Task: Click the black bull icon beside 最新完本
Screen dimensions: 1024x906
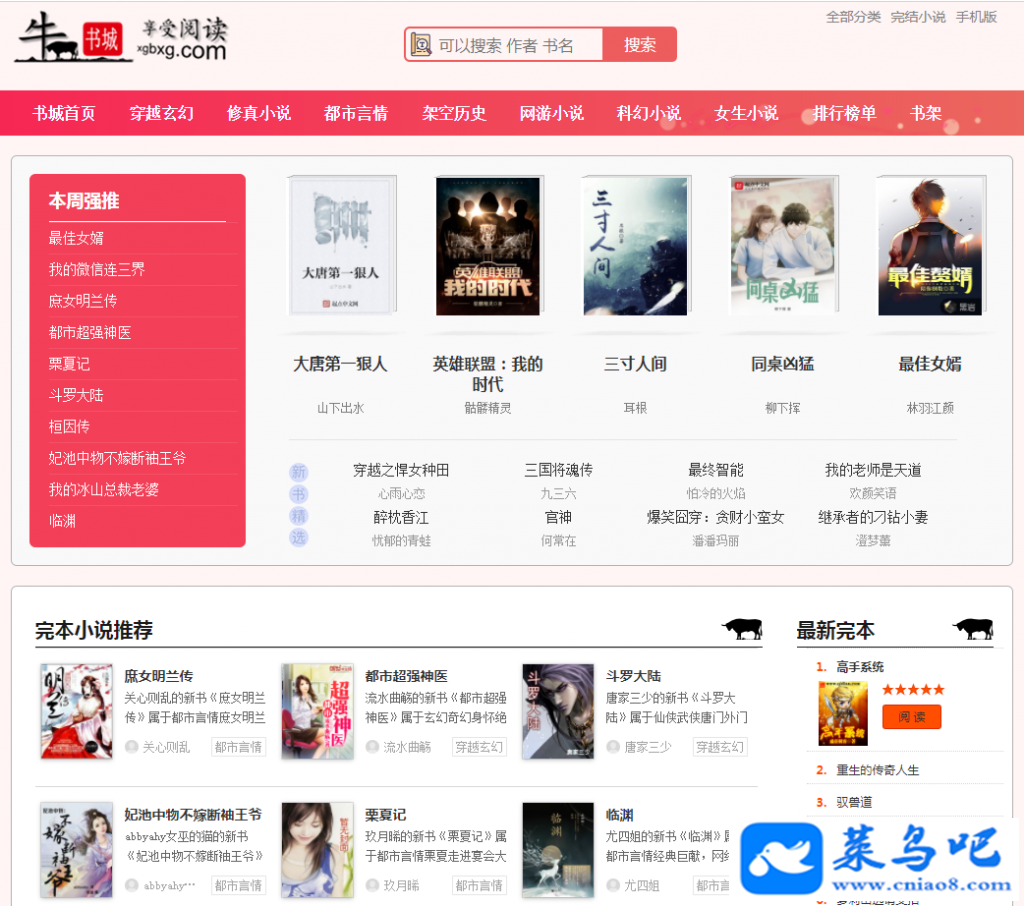Action: tap(973, 628)
